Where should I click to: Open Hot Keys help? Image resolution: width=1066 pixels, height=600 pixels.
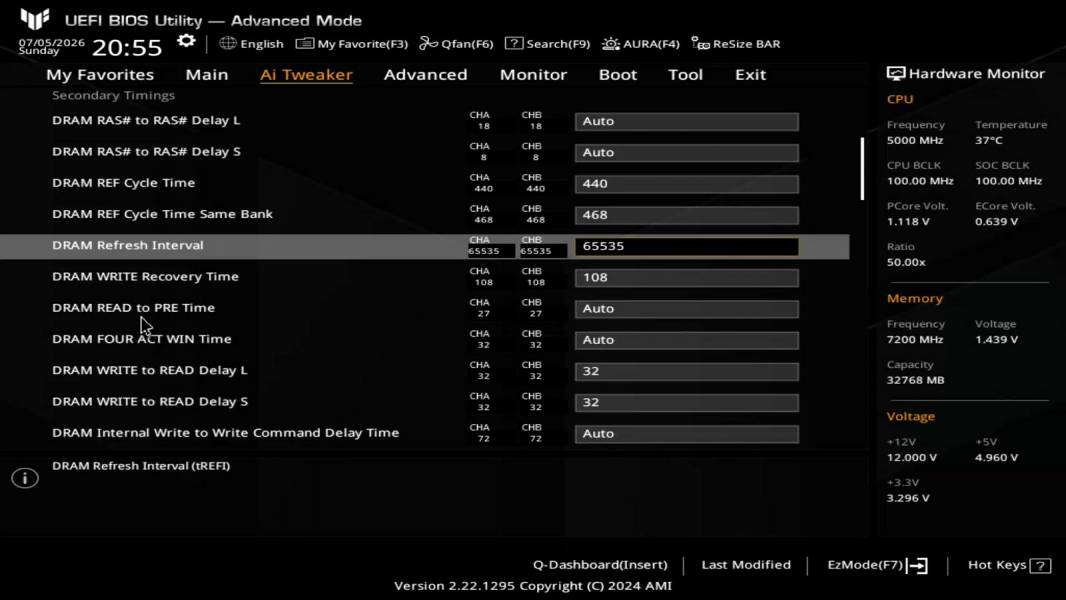[x=997, y=565]
